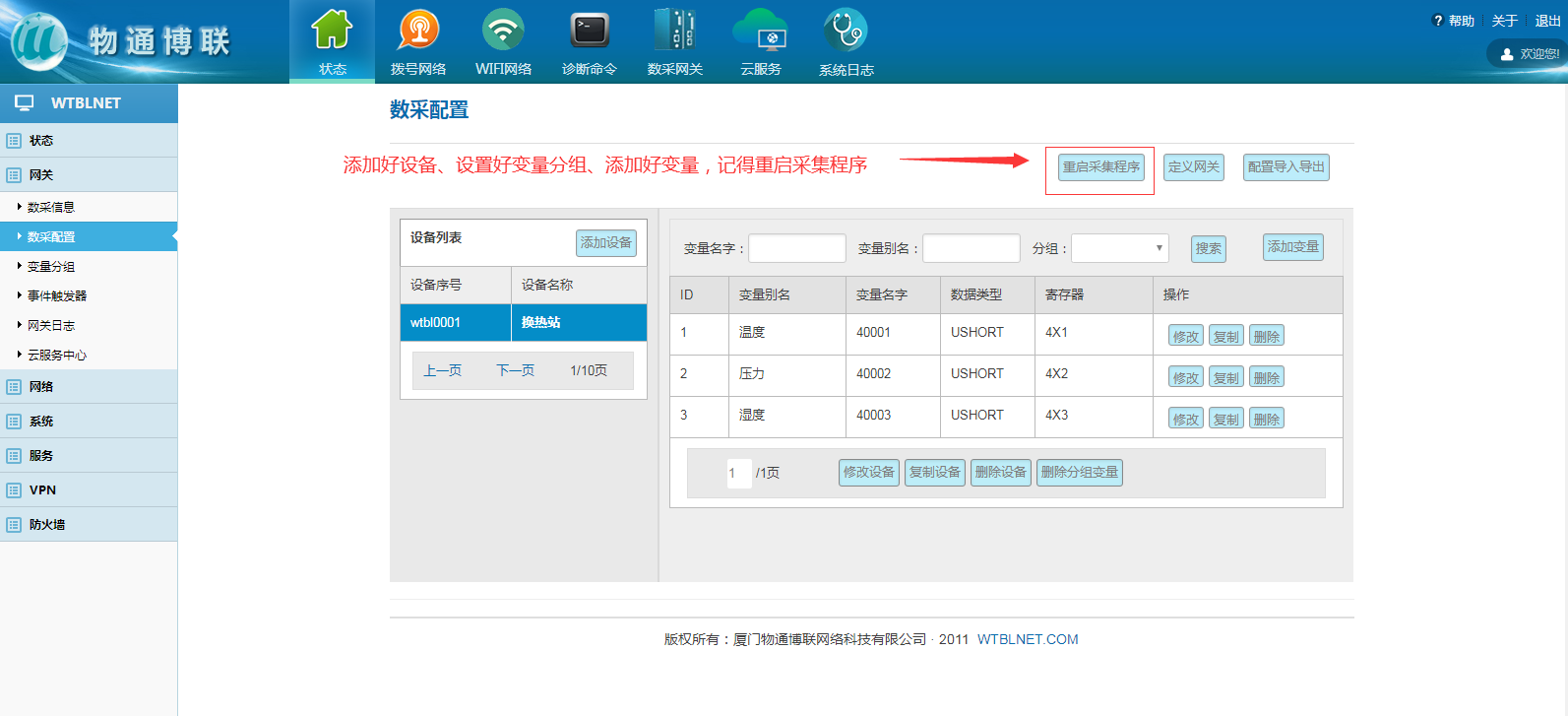This screenshot has width=1568, height=716.
Task: Expand the VPN sidebar section
Action: pos(89,489)
